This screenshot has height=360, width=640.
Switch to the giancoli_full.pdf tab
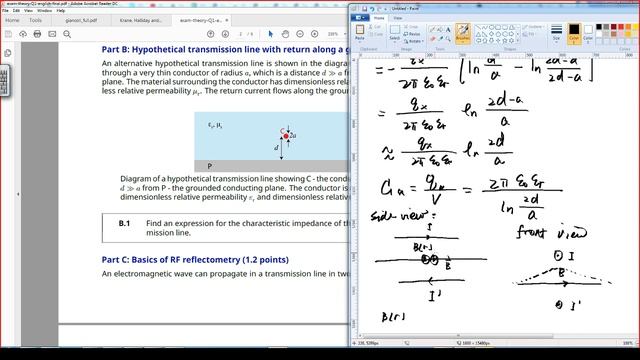[x=81, y=20]
